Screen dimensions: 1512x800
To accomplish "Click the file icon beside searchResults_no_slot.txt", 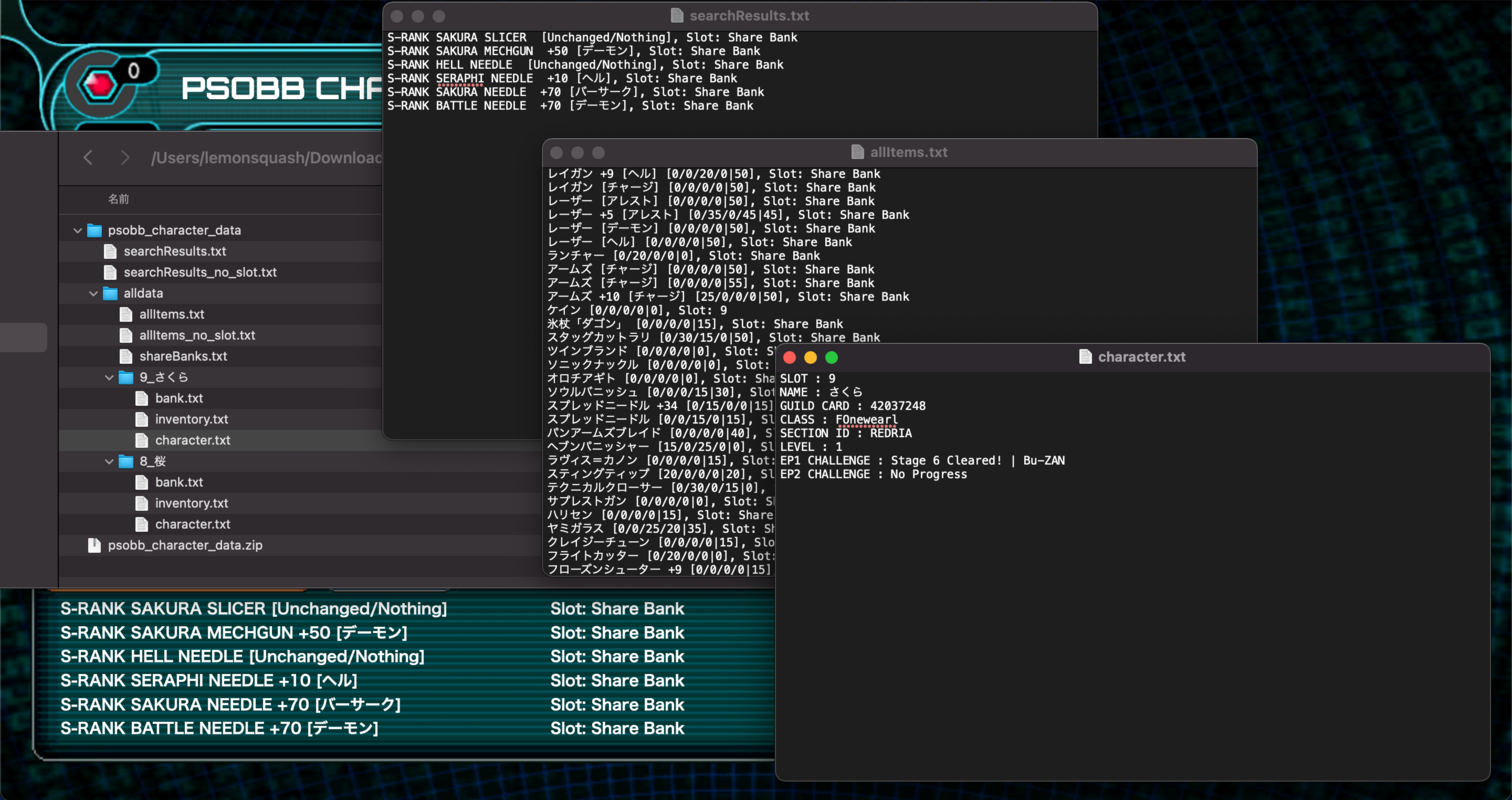I will coord(110,272).
